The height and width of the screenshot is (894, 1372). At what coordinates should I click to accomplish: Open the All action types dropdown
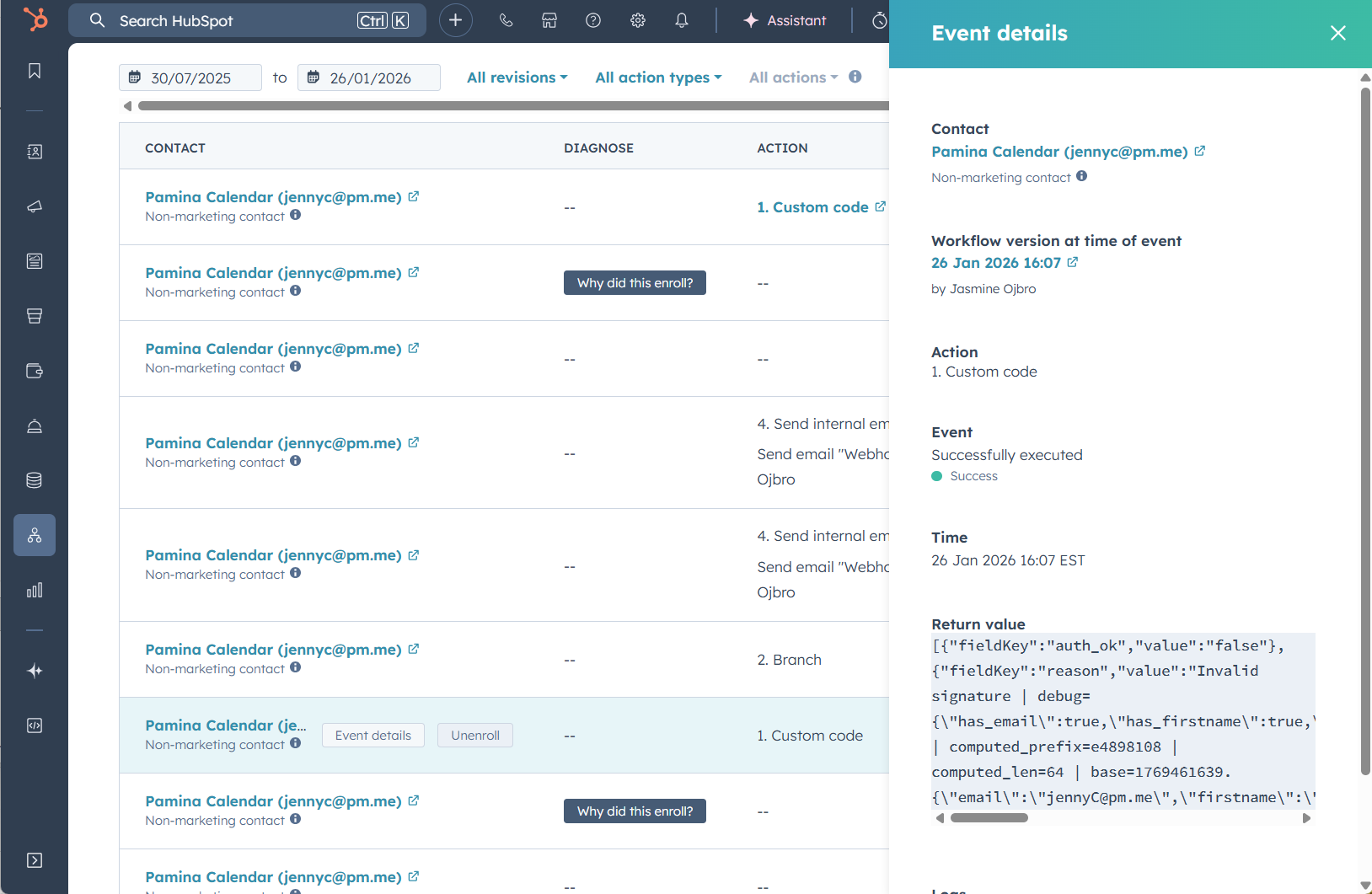coord(657,77)
